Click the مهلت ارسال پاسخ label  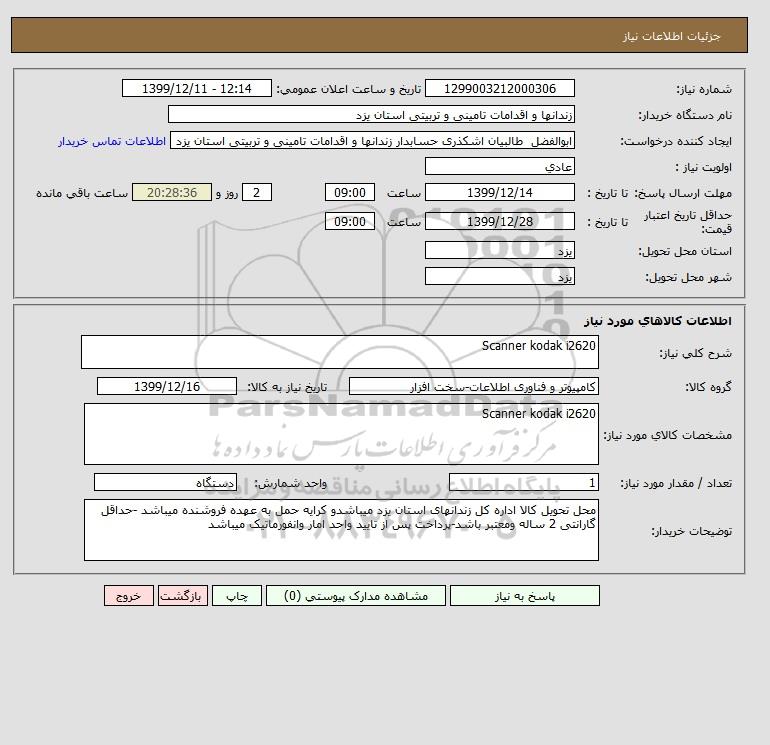[683, 193]
